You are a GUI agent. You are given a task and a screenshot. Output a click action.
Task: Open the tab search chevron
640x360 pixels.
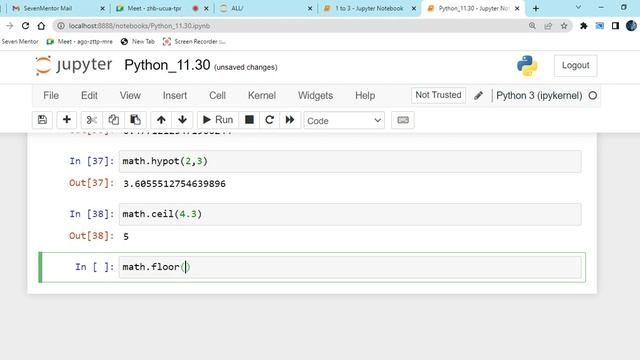578,7
